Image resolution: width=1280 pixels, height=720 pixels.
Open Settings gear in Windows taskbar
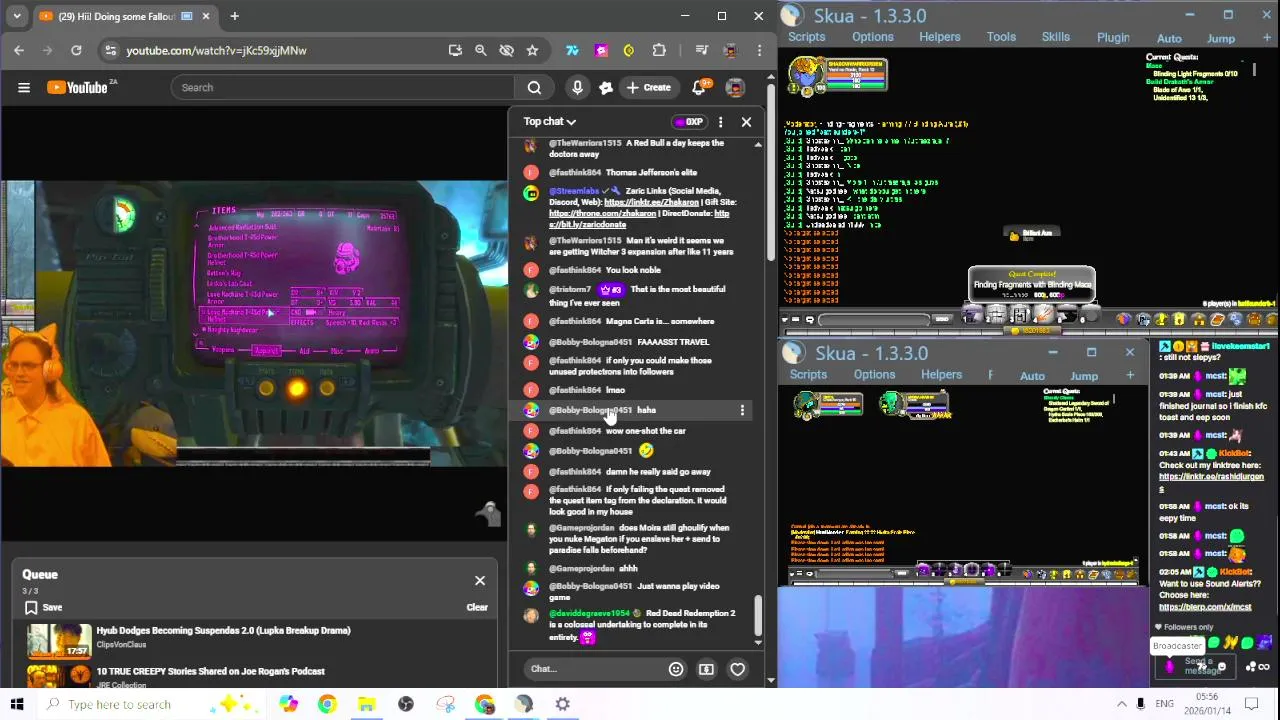pos(563,704)
